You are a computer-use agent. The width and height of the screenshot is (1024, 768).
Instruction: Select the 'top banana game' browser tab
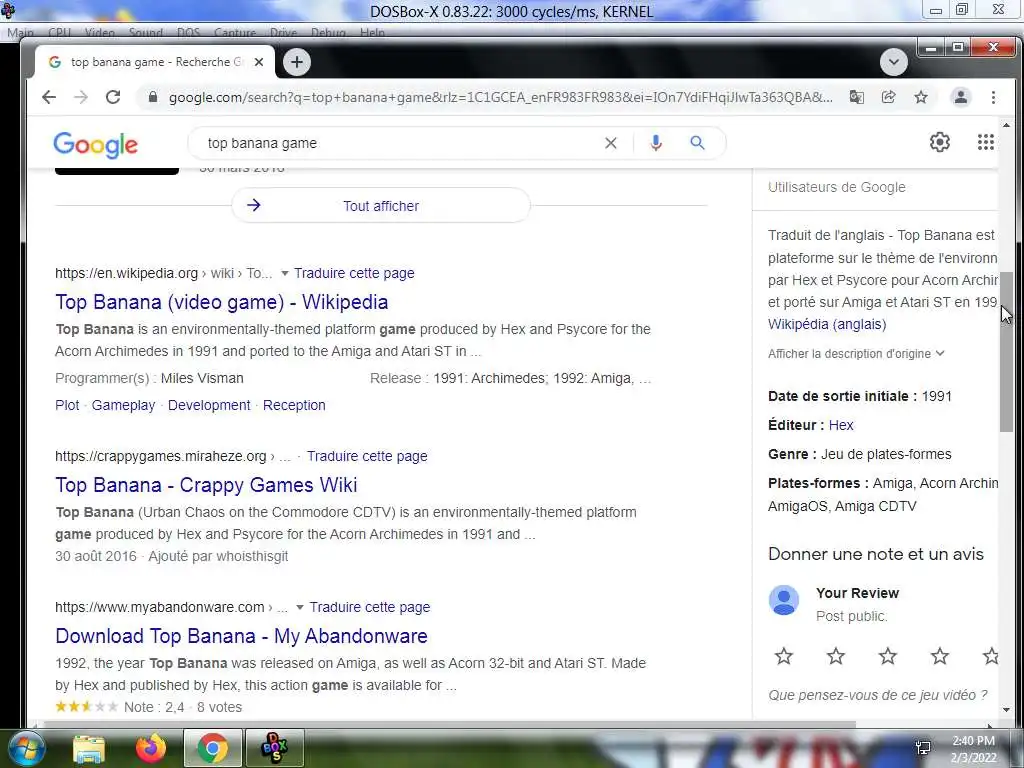point(154,62)
